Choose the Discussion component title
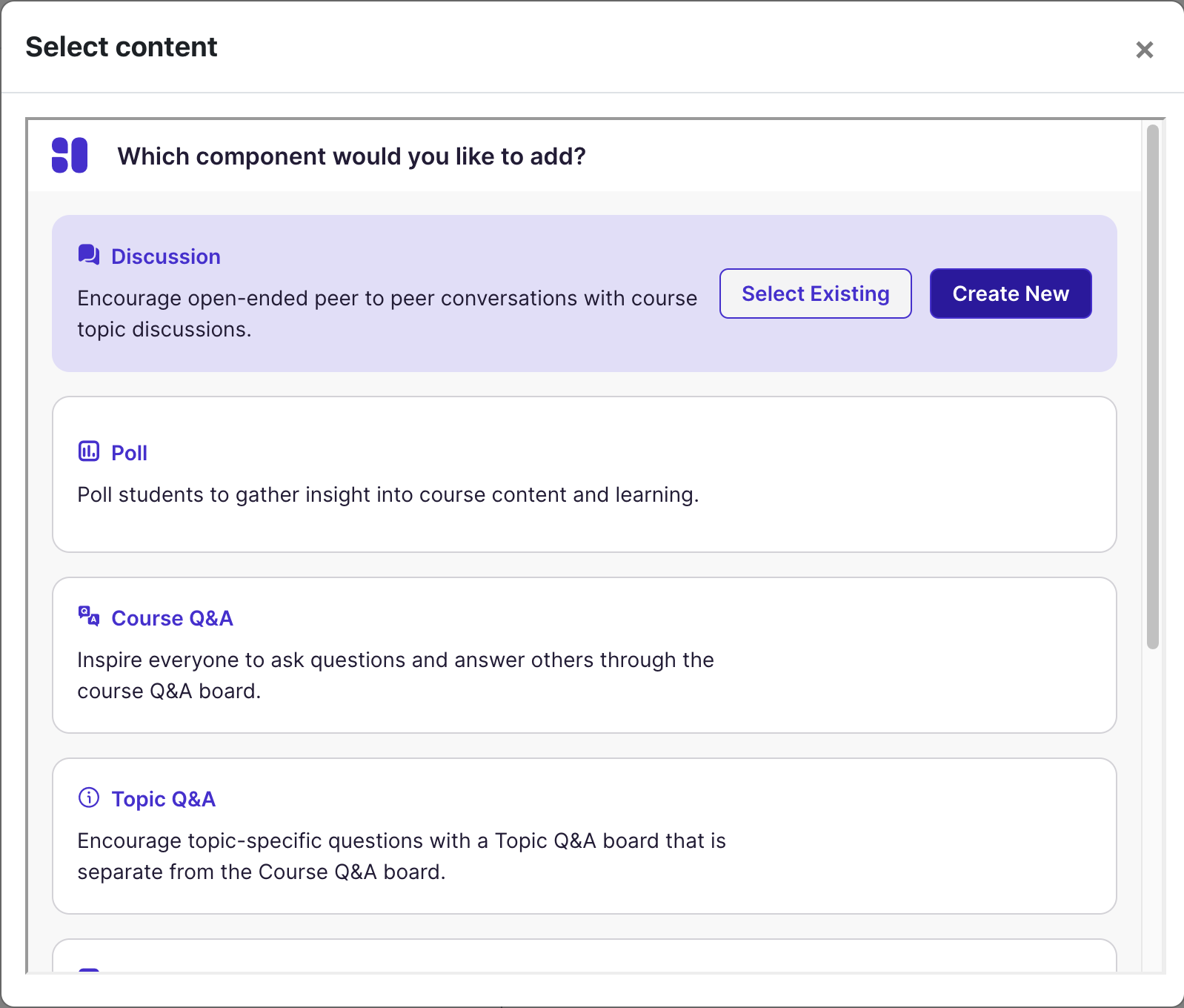 click(x=166, y=256)
